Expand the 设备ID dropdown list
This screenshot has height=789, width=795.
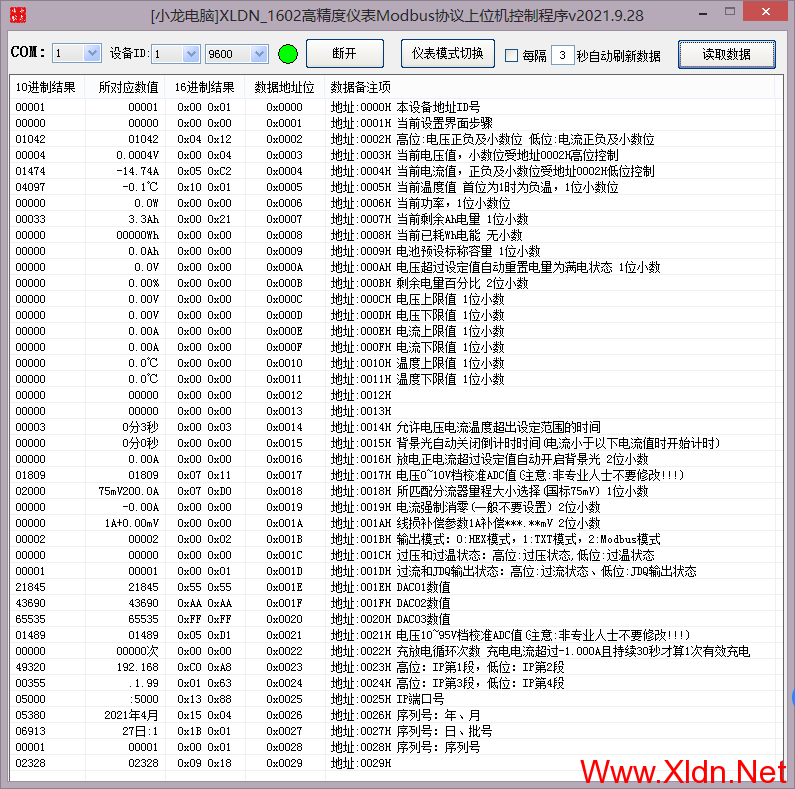(191, 53)
